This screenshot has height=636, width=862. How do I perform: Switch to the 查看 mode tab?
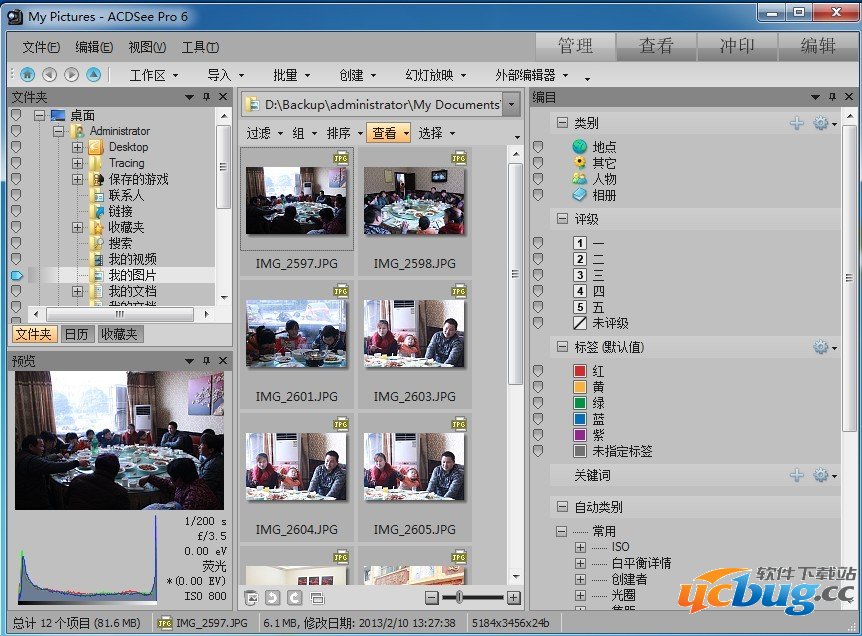(656, 45)
